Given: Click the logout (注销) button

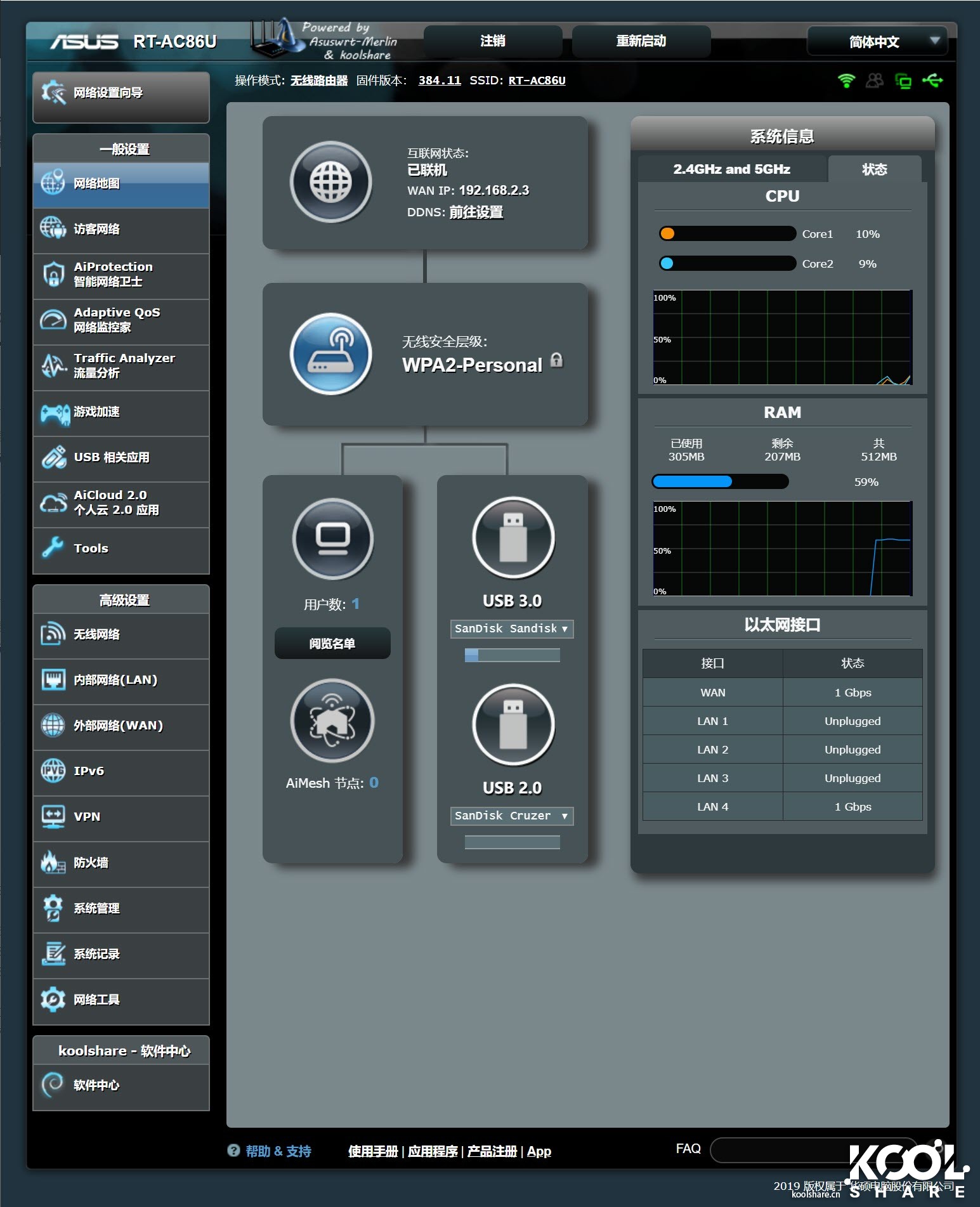Looking at the screenshot, I should [x=493, y=41].
